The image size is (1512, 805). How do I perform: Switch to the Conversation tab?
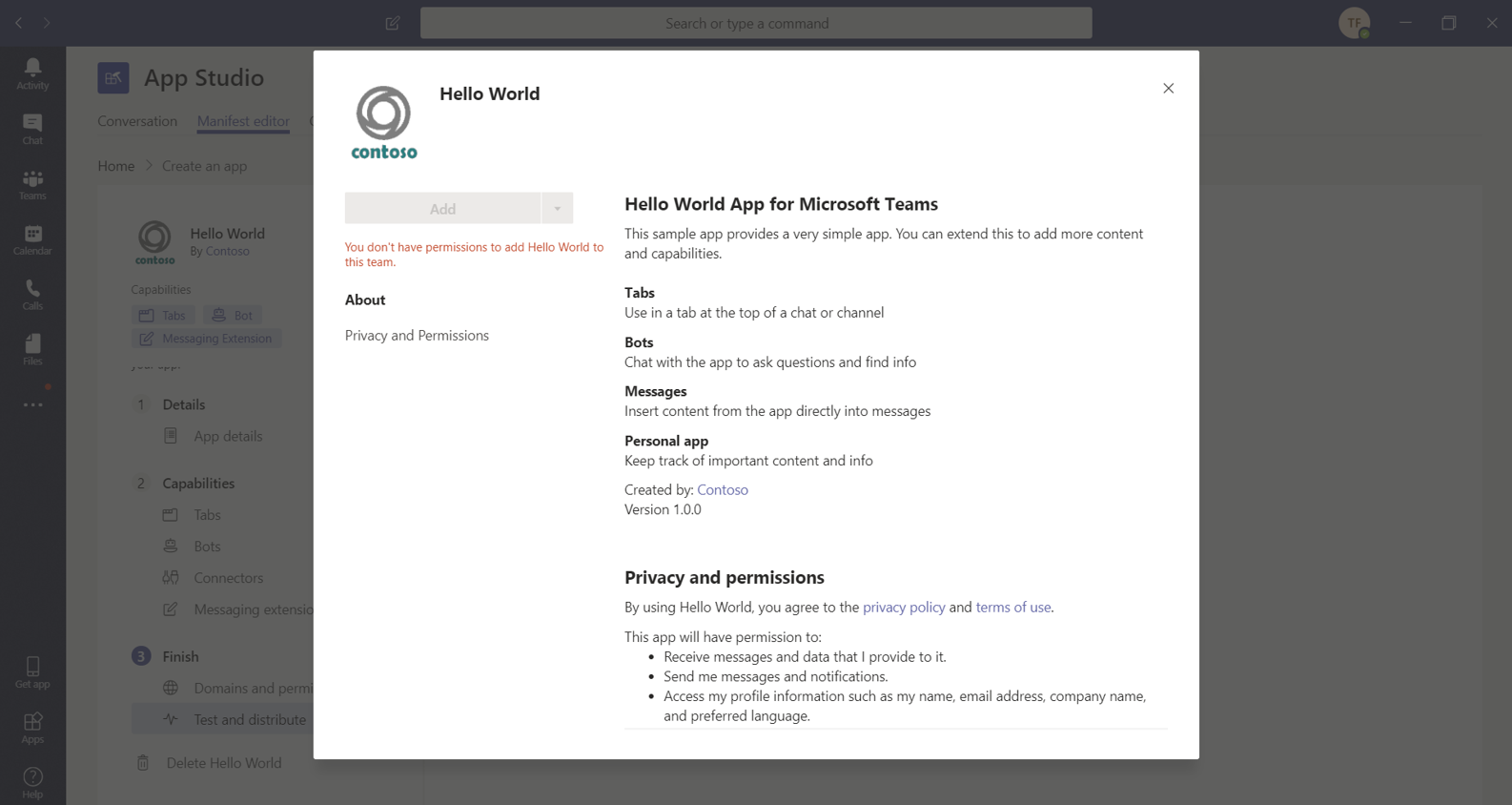(137, 121)
